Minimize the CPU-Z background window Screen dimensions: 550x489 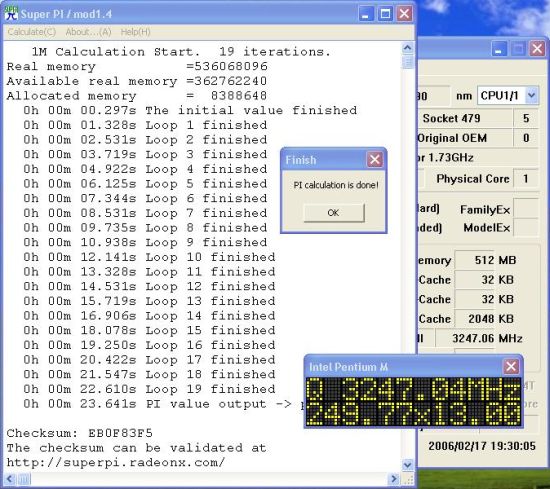499,49
